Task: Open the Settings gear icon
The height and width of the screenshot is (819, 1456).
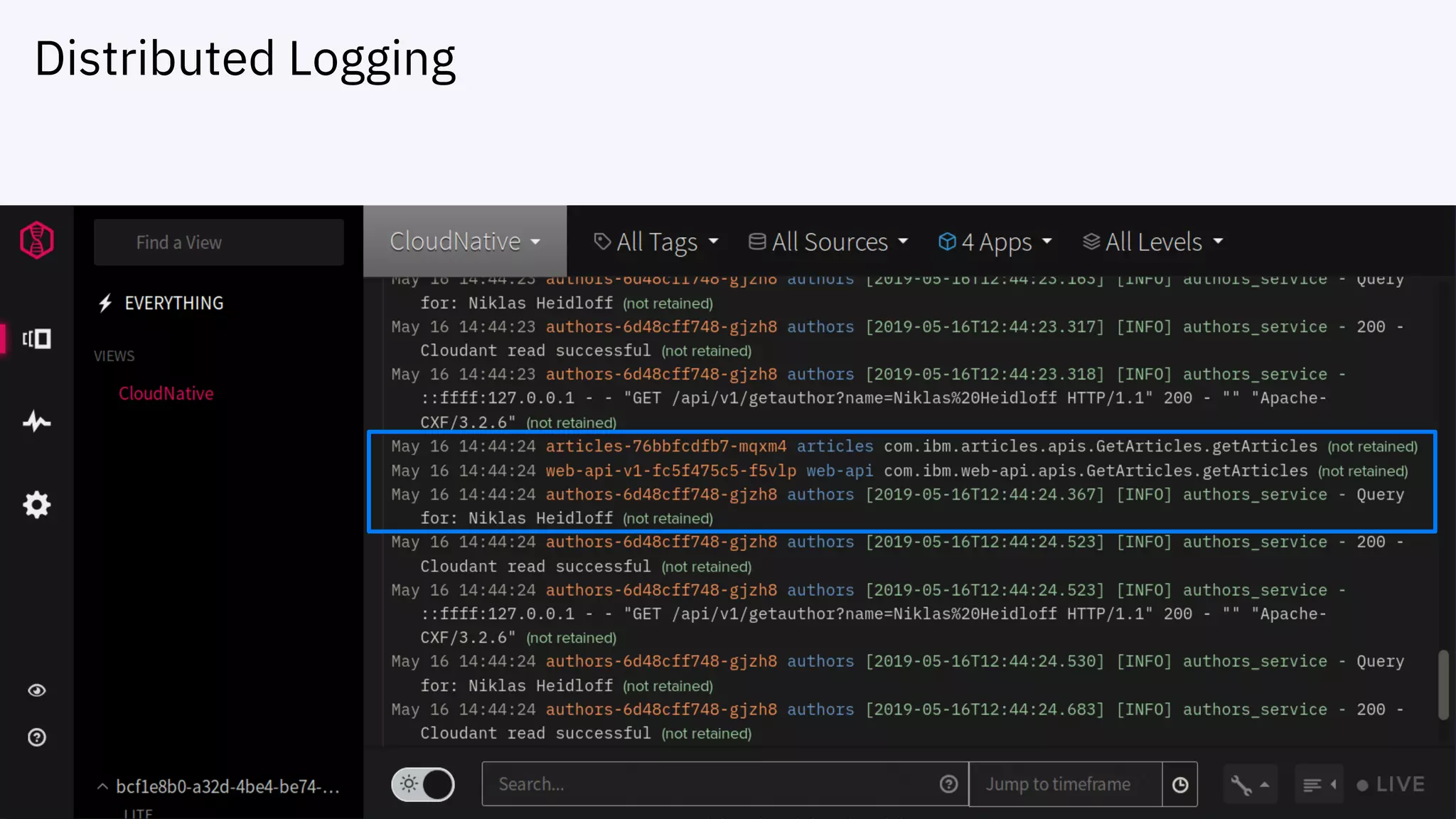Action: click(x=36, y=505)
